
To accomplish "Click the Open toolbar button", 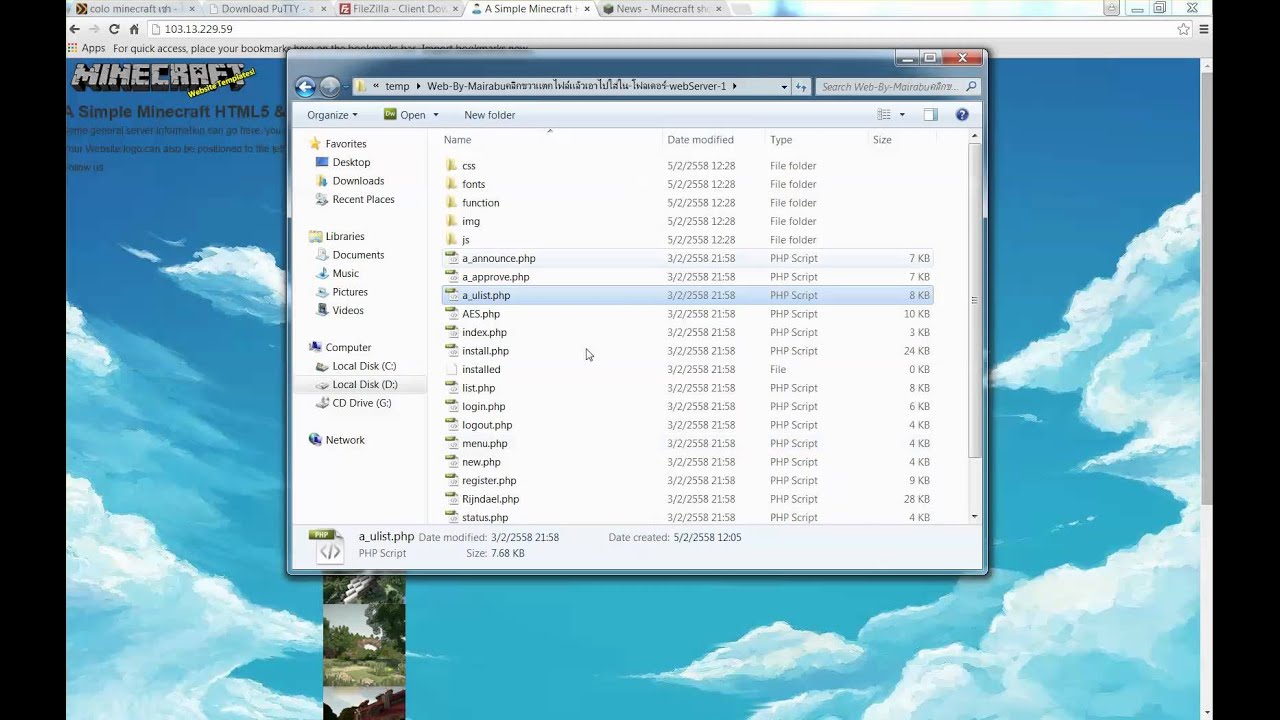I will (x=405, y=115).
